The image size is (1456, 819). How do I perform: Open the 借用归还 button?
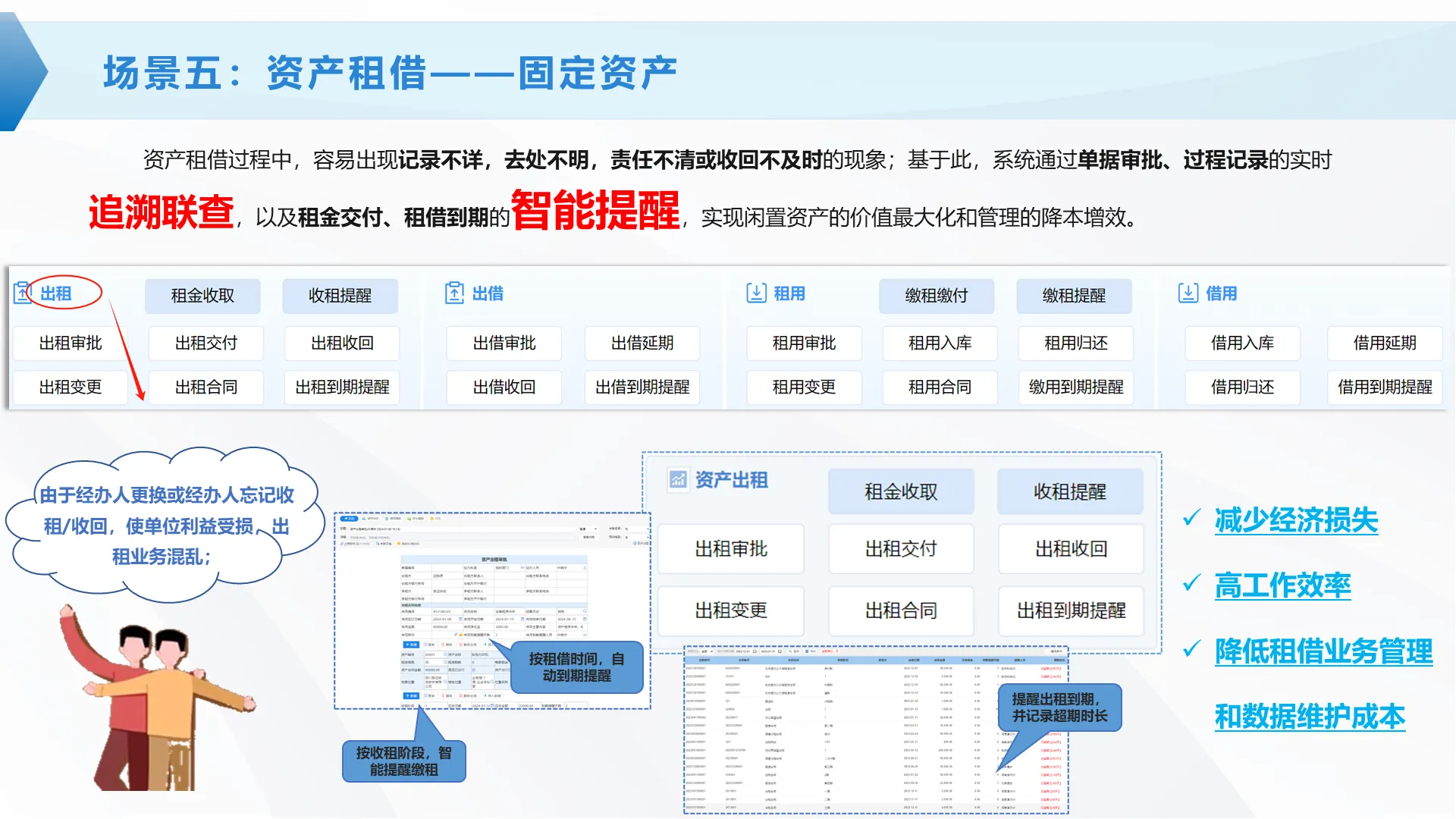(x=1242, y=388)
